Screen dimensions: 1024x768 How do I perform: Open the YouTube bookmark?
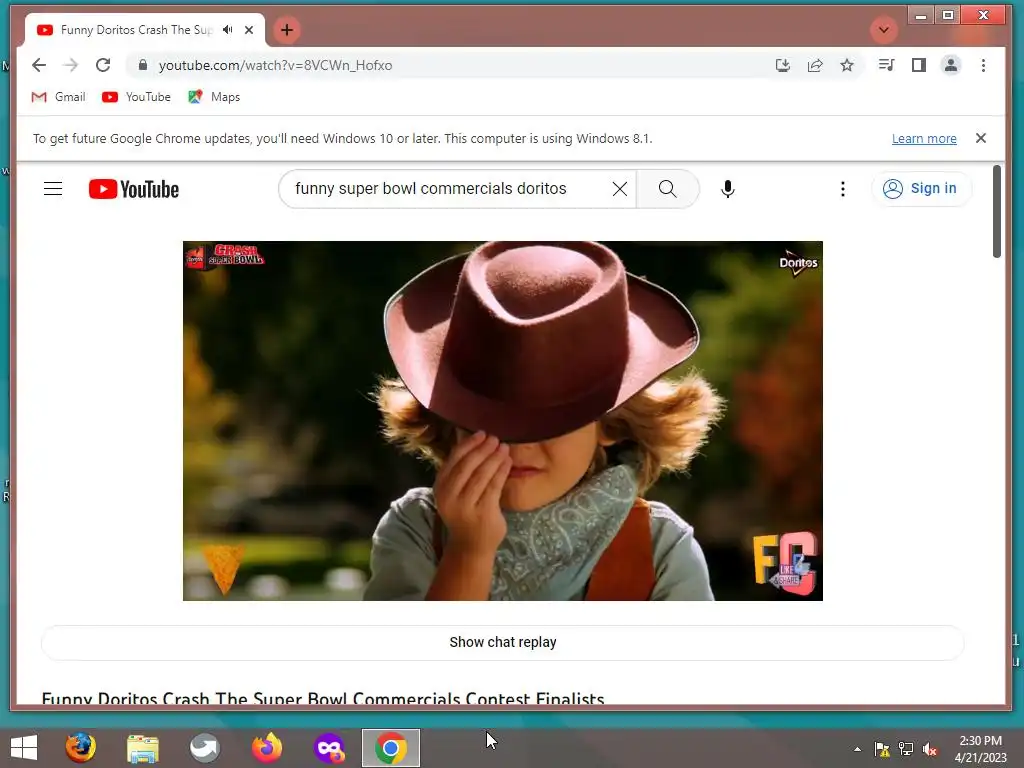[x=136, y=97]
